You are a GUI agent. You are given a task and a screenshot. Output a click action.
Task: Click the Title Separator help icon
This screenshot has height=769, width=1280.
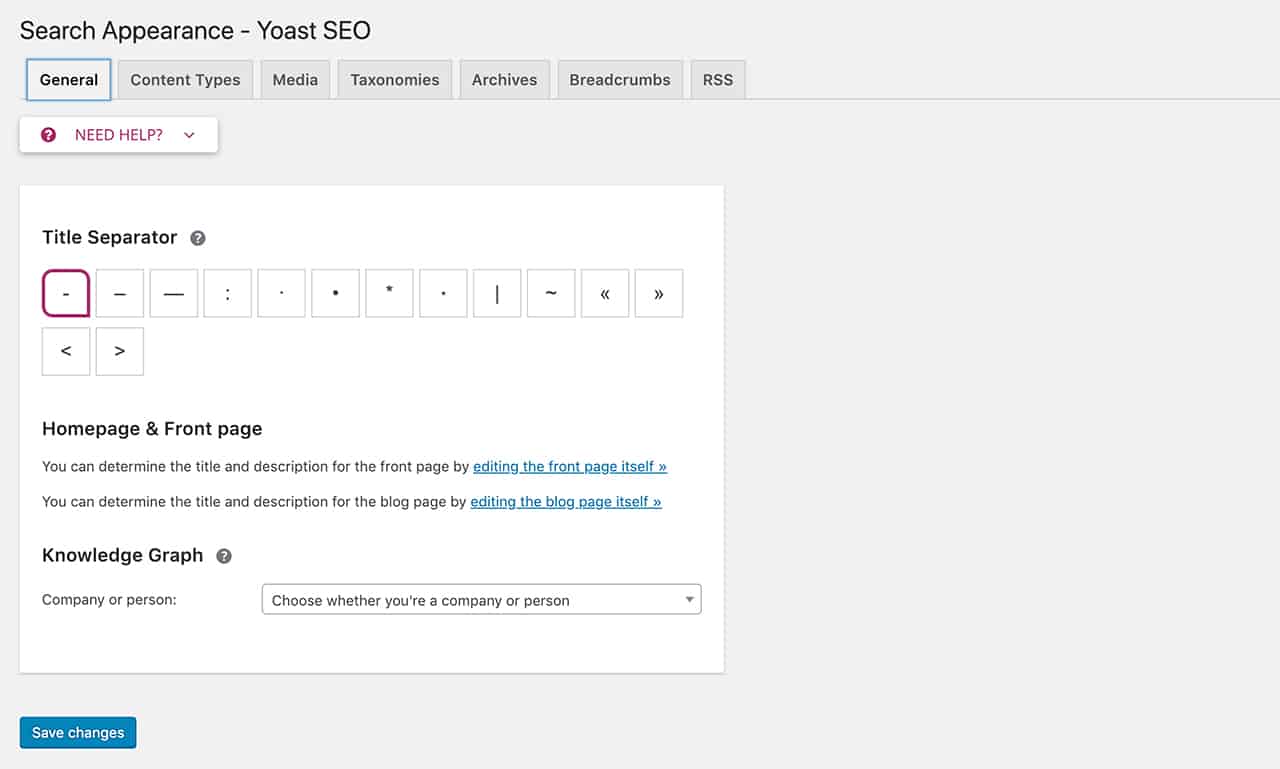coord(198,238)
